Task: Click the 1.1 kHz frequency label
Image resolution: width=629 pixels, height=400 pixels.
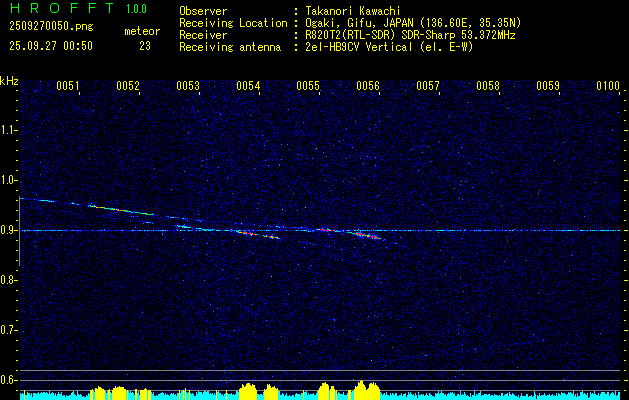Action: click(x=8, y=130)
